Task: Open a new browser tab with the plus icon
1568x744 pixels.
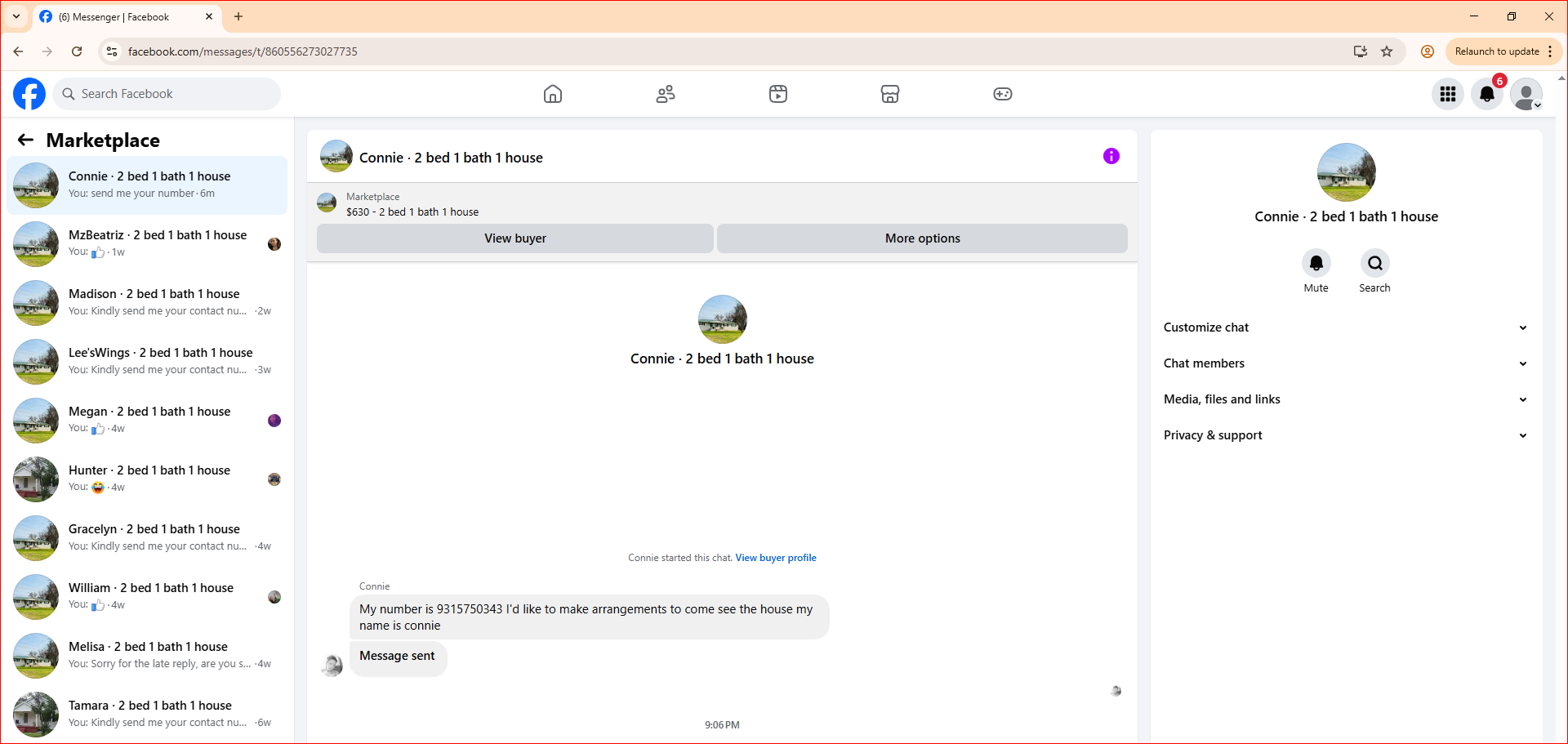Action: point(238,16)
